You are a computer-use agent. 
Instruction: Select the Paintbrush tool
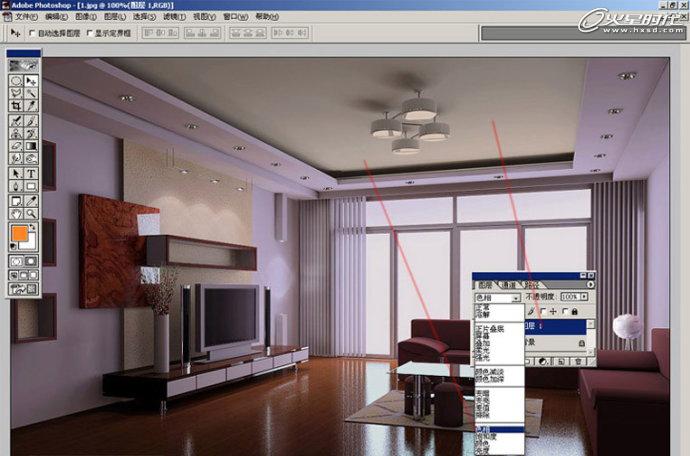tap(31, 121)
